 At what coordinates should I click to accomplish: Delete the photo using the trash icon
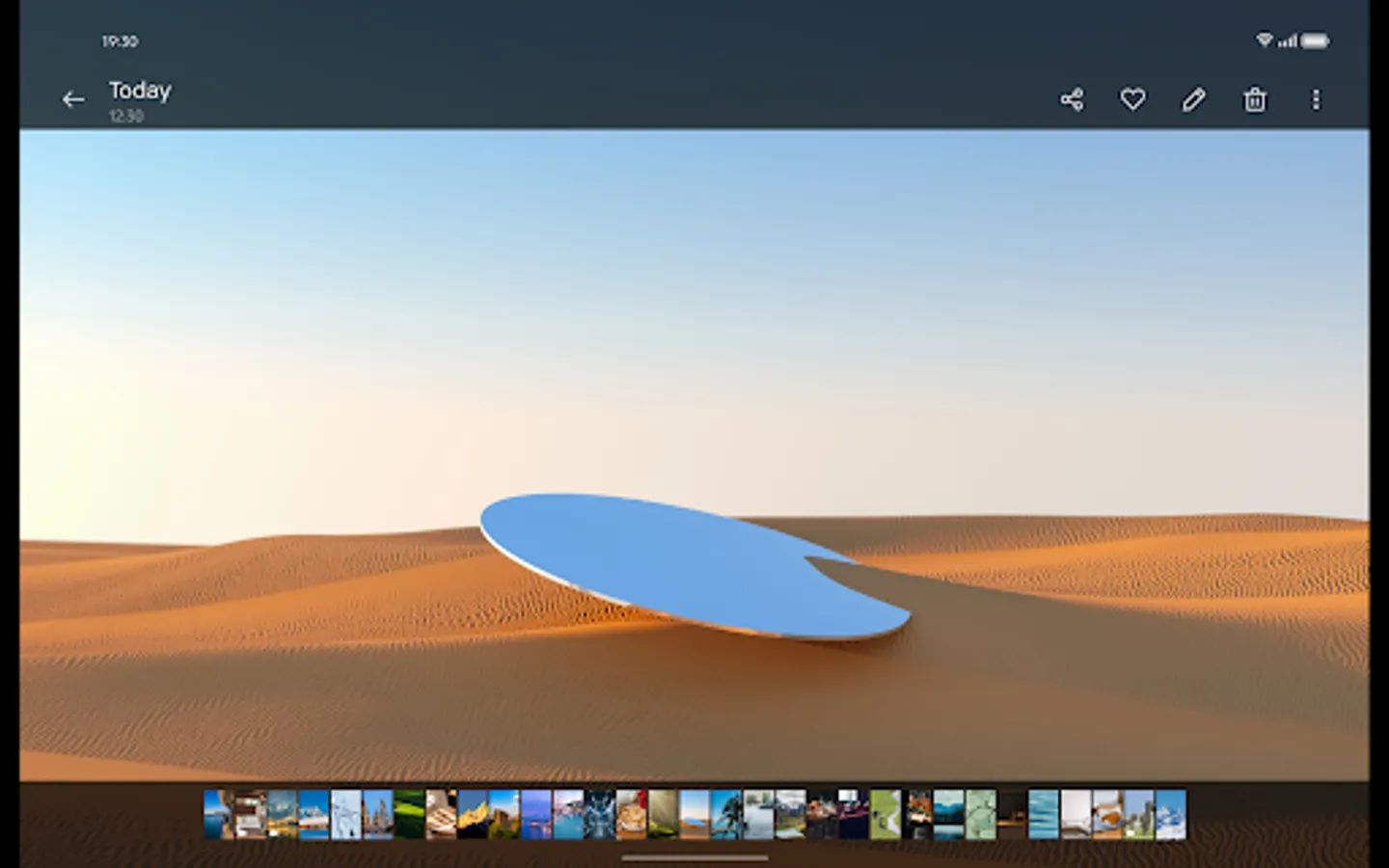[1254, 98]
